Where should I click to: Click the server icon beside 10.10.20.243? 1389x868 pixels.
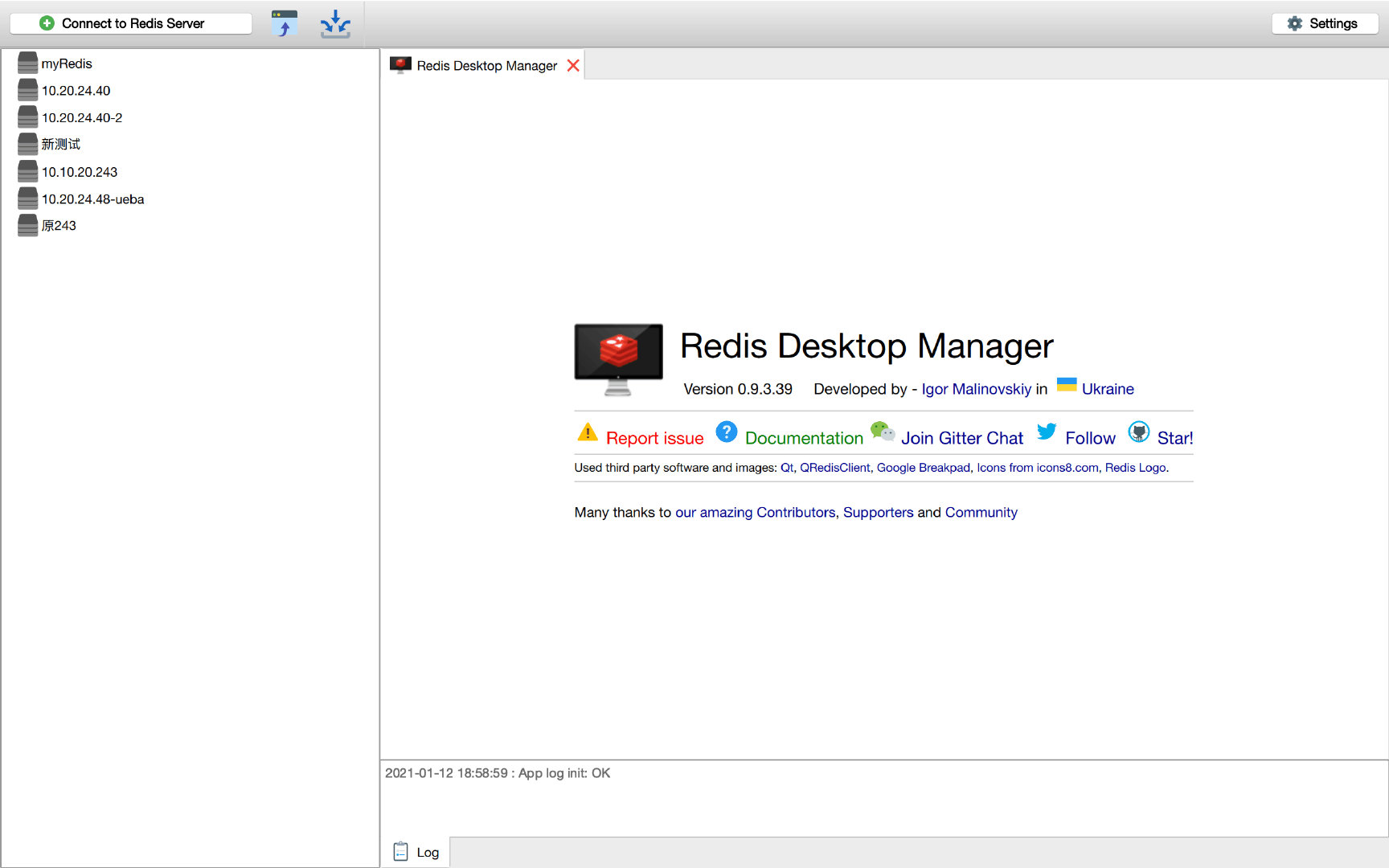(28, 171)
